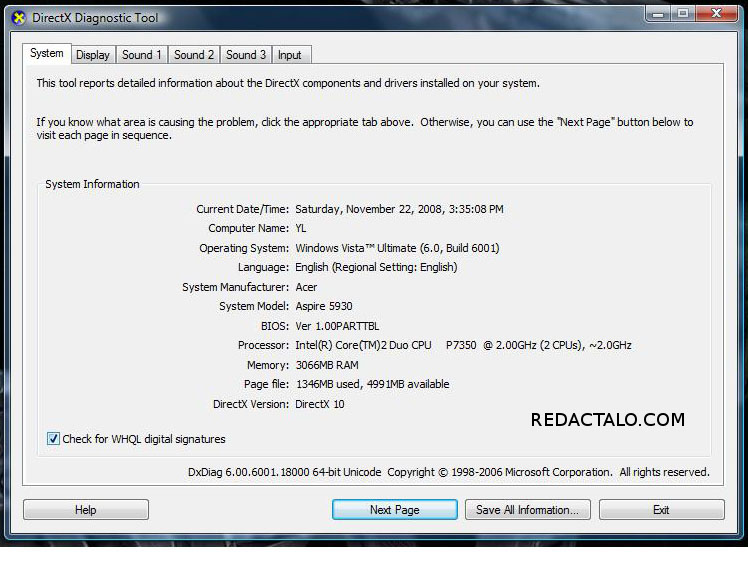The width and height of the screenshot is (748, 563).
Task: Click the System Model Aspire 5930 text
Action: tap(323, 306)
